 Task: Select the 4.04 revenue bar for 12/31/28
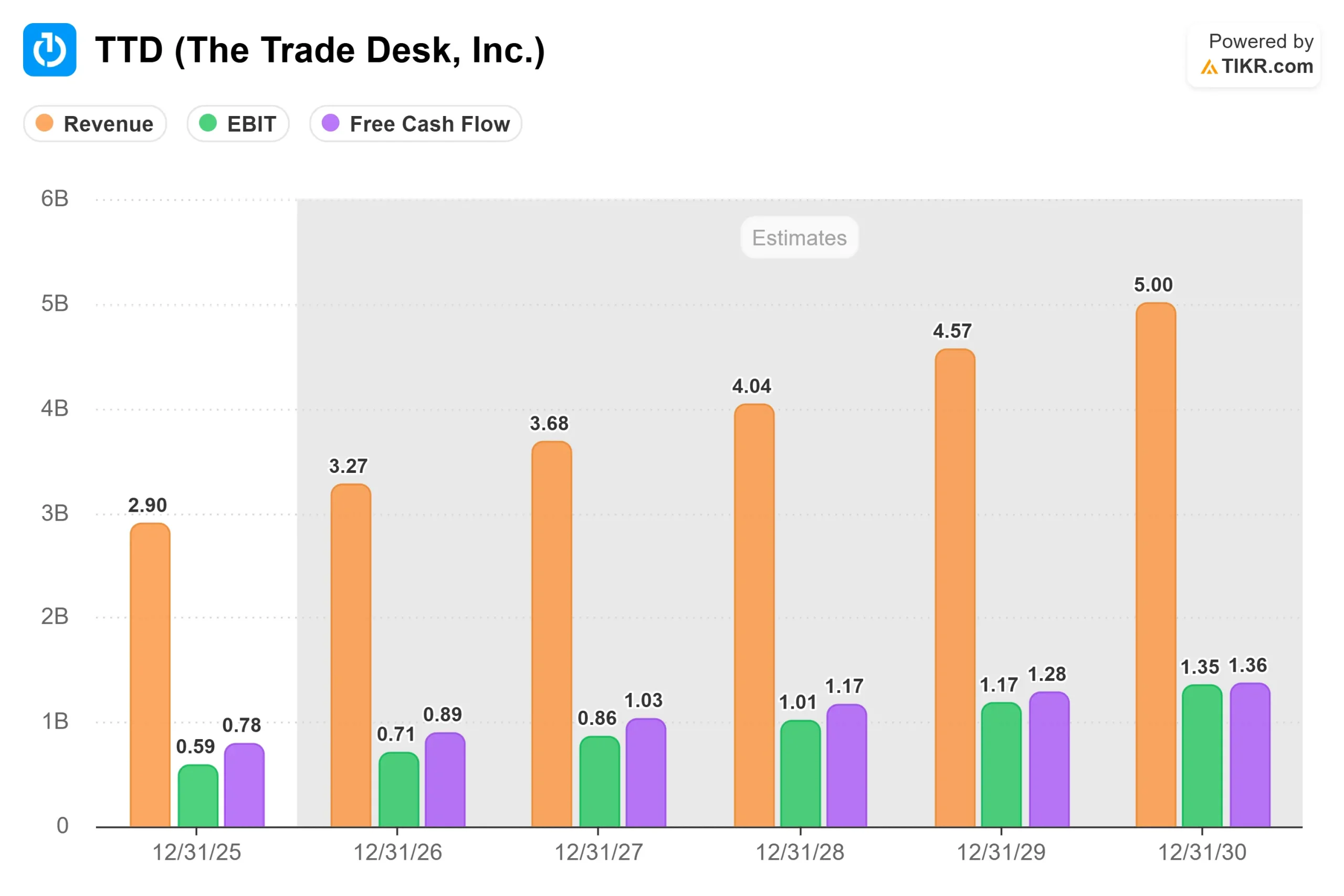tap(754, 615)
